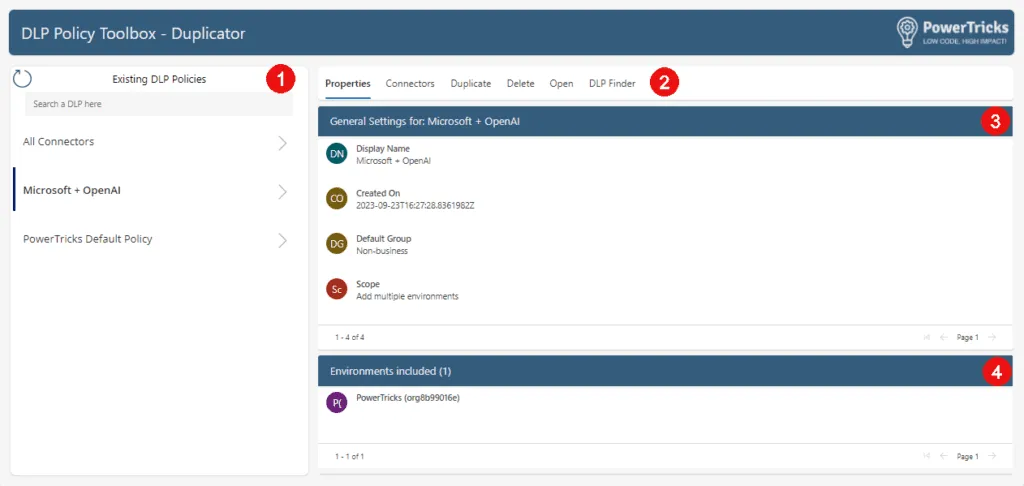Select the Open tab
The height and width of the screenshot is (486, 1024).
(562, 84)
